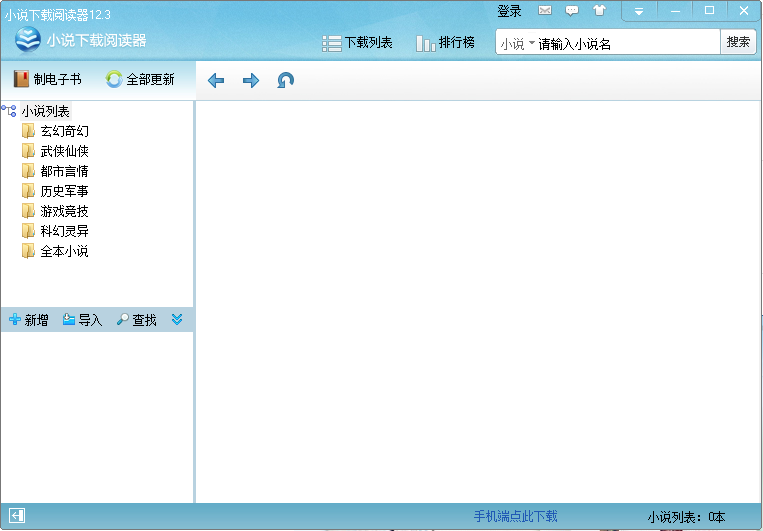
Task: Go back with the left arrow
Action: click(216, 80)
